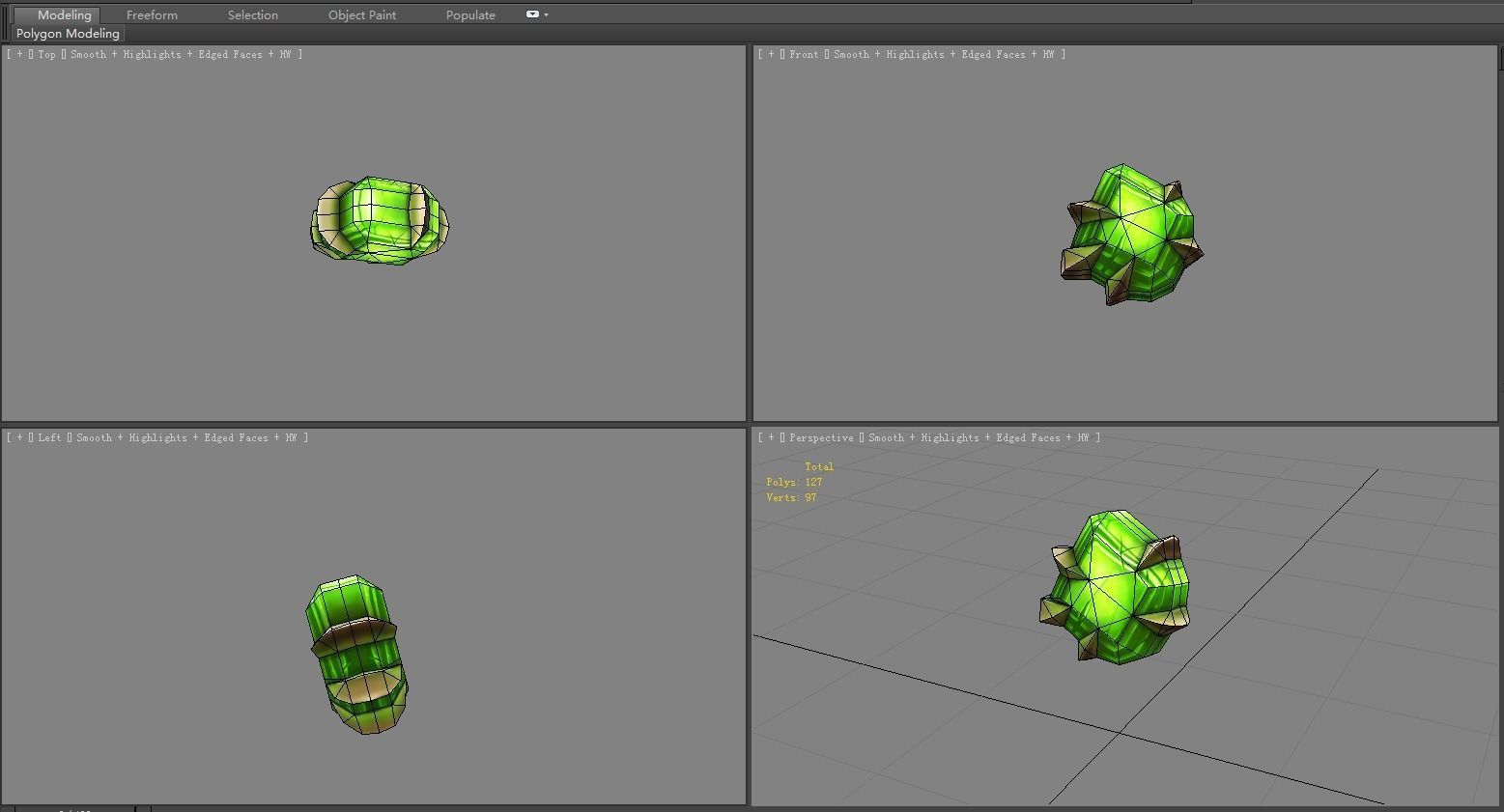Click the 'Total' statistics heading
Viewport: 1504px width, 812px height.
click(x=819, y=466)
